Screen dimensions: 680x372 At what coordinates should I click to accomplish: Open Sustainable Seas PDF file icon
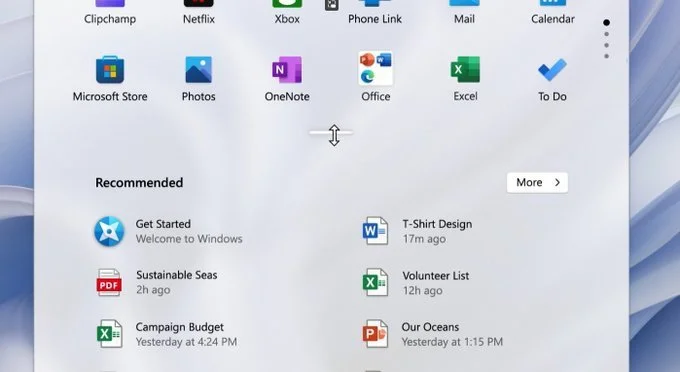(109, 283)
